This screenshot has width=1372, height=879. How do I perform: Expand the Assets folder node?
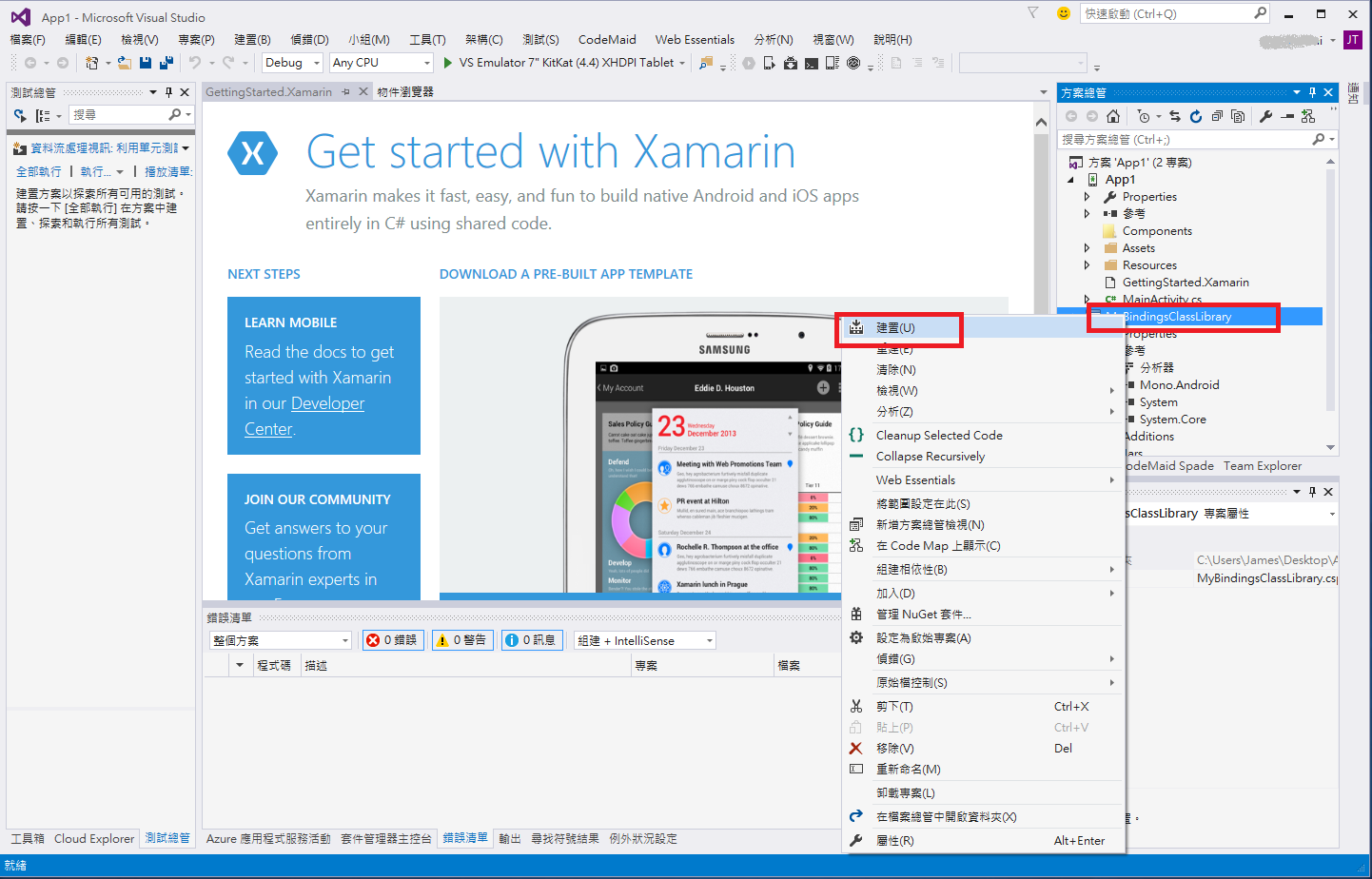pos(1088,248)
